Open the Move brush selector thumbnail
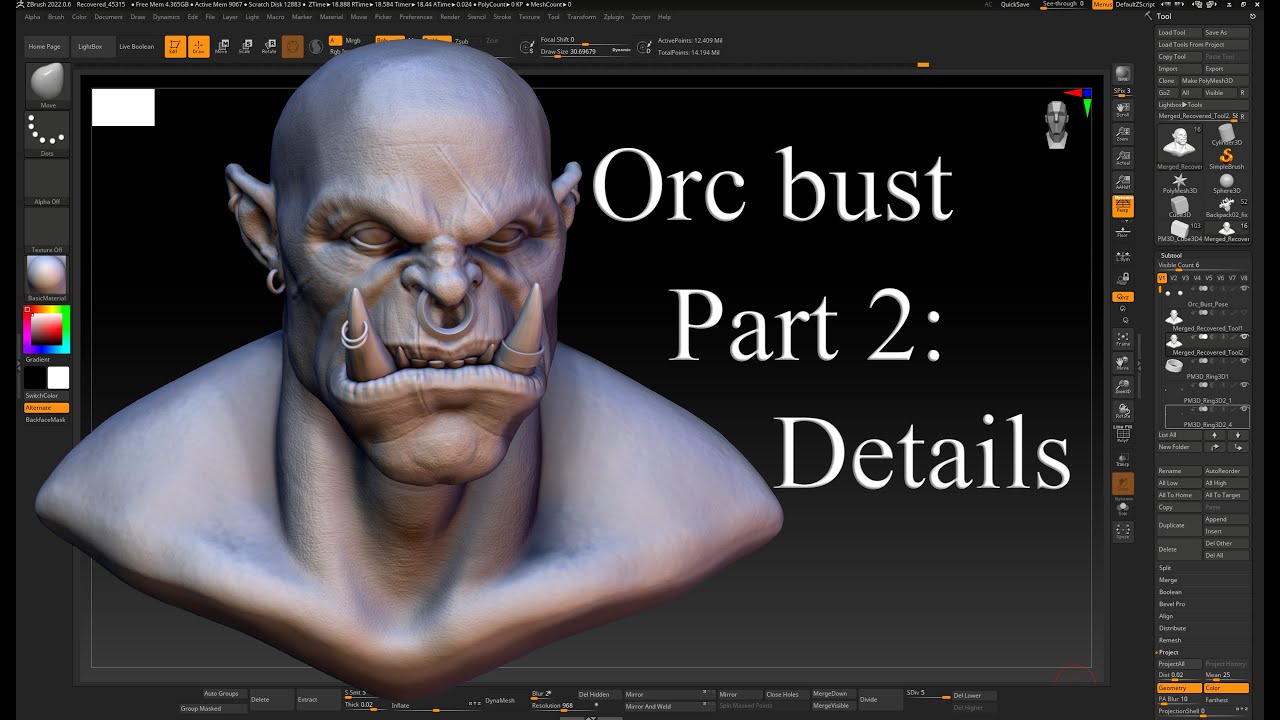 tap(48, 85)
